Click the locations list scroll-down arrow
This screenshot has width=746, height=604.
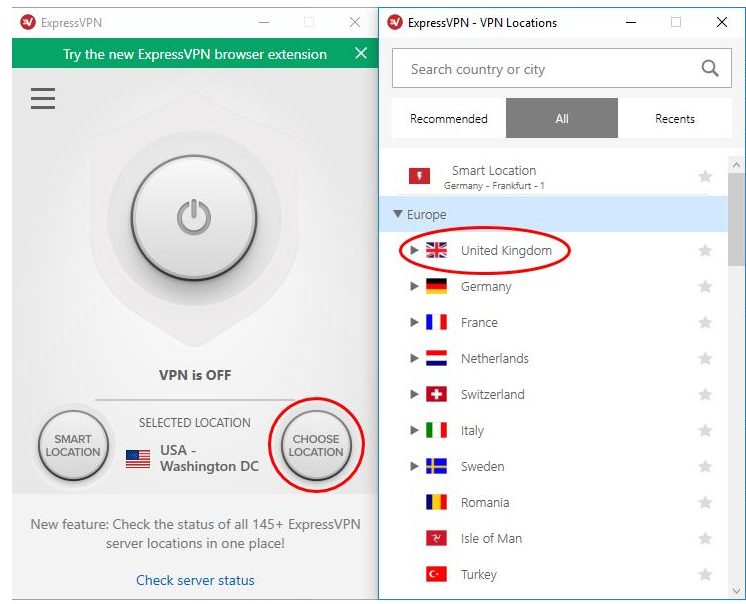click(736, 591)
